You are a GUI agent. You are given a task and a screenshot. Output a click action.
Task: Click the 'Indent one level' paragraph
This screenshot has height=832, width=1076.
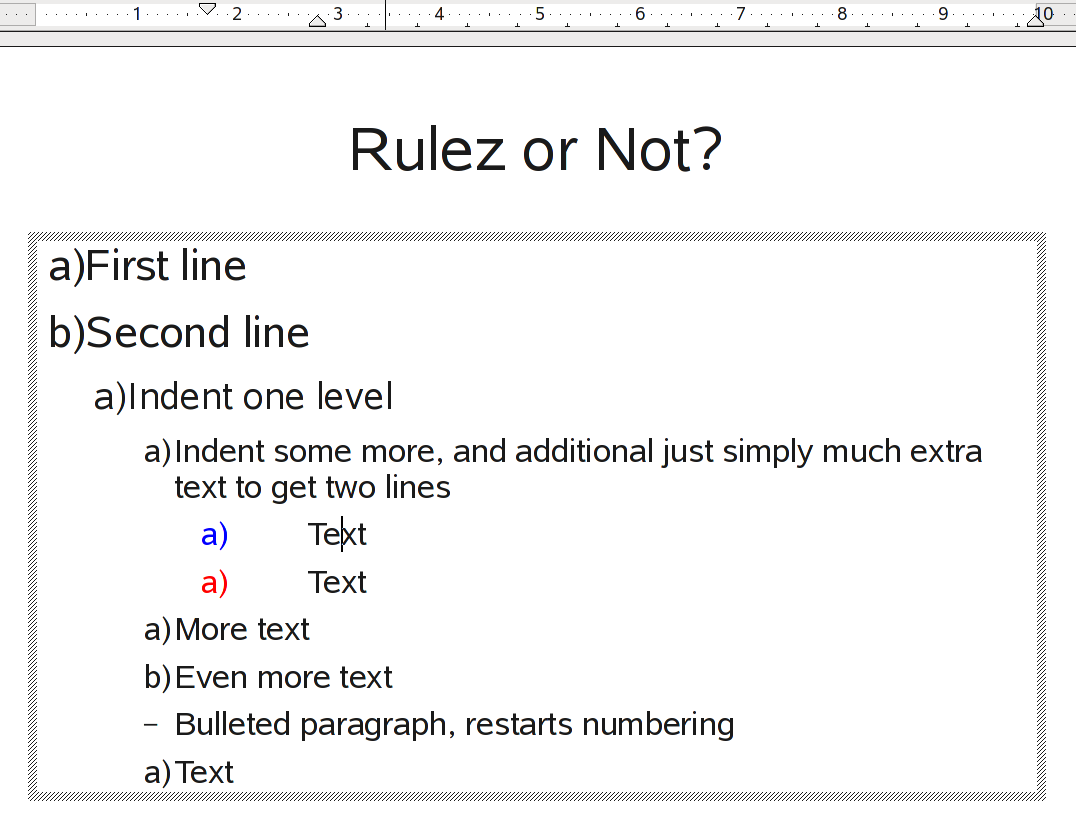pos(260,397)
